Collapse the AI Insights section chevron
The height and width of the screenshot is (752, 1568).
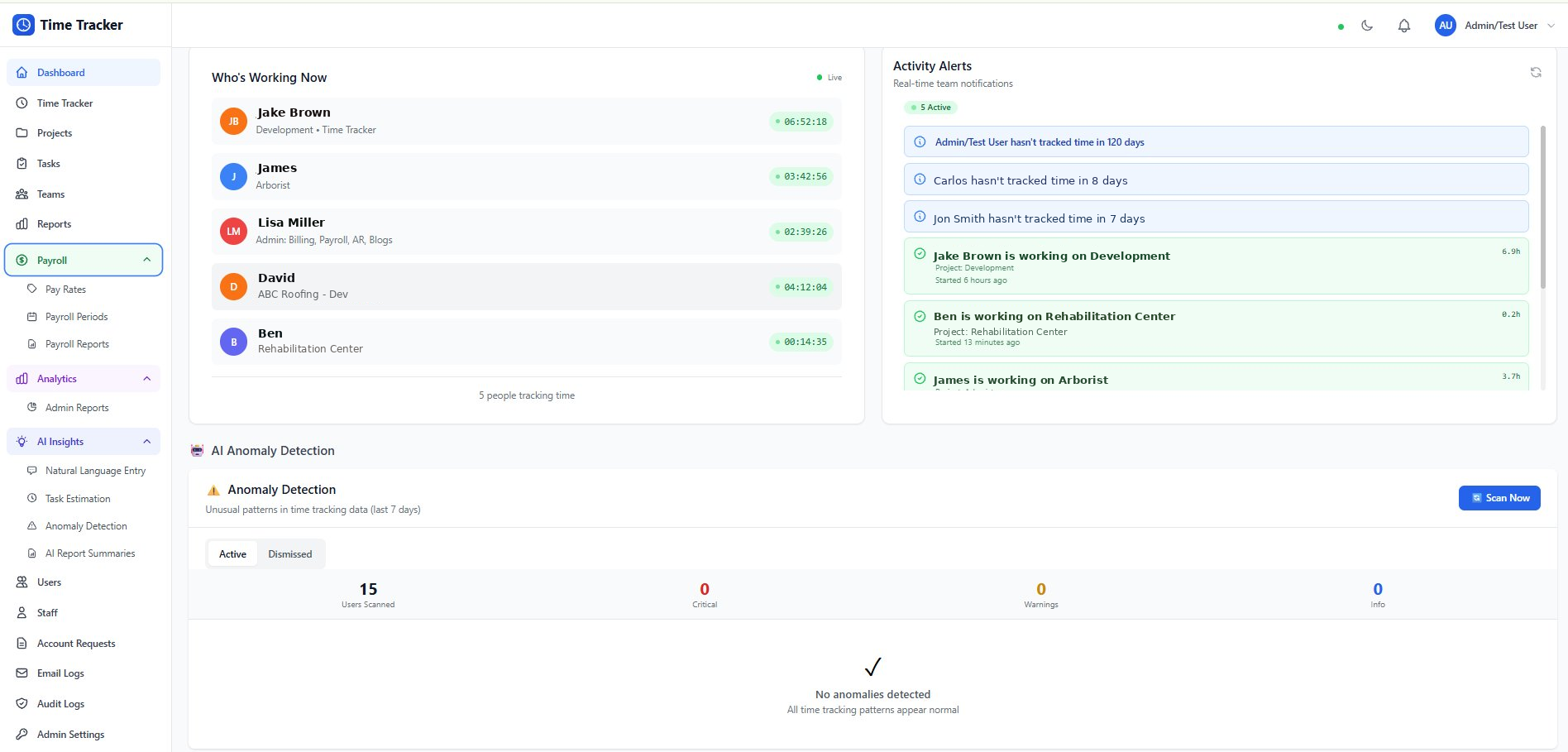pyautogui.click(x=146, y=442)
